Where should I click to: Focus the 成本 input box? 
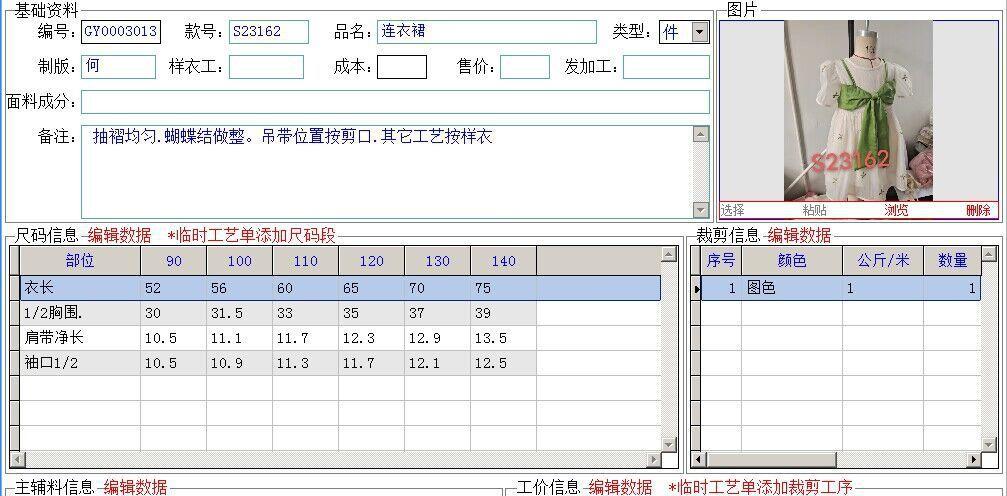point(401,67)
